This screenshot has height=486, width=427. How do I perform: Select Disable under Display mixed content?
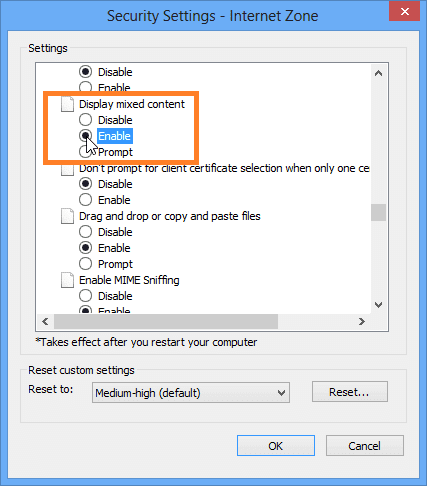86,120
